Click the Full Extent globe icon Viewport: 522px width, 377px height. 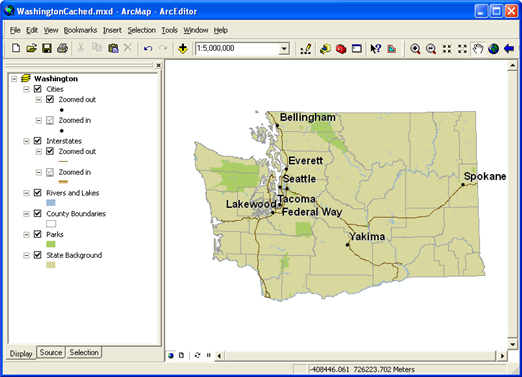tap(493, 49)
